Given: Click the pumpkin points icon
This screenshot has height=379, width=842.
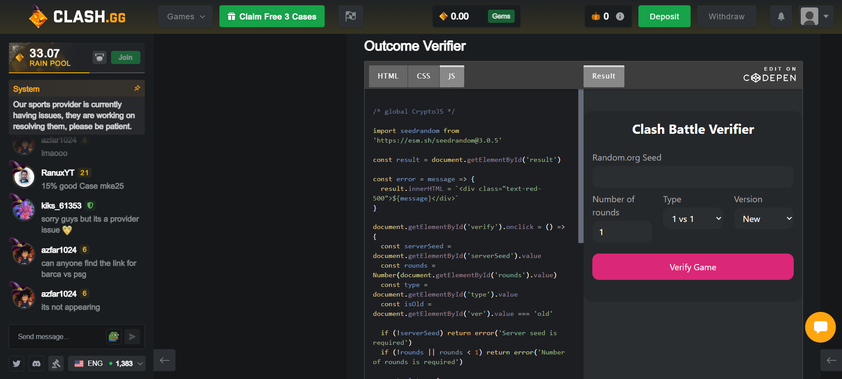Looking at the screenshot, I should point(595,17).
